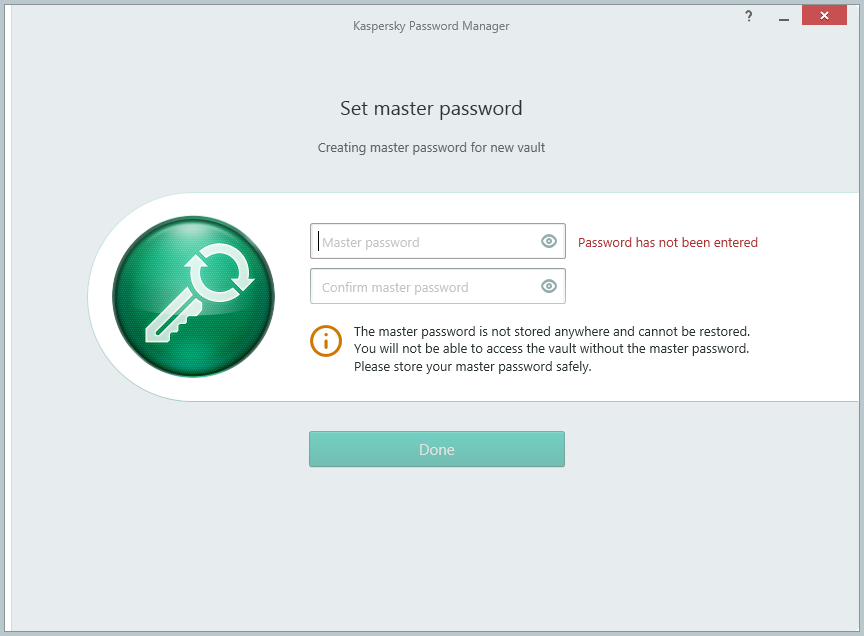Minimize the Kaspersky Password Manager window
The width and height of the screenshot is (864, 636).
point(784,17)
